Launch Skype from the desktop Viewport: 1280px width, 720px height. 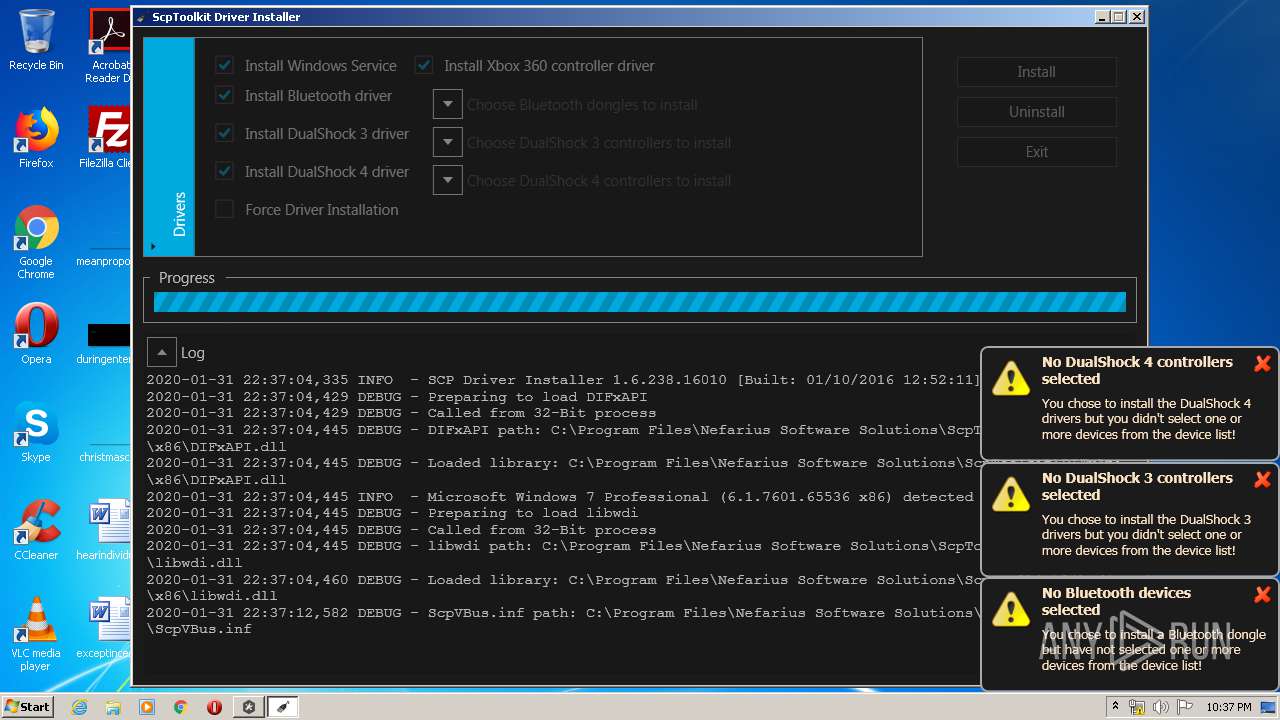[36, 432]
